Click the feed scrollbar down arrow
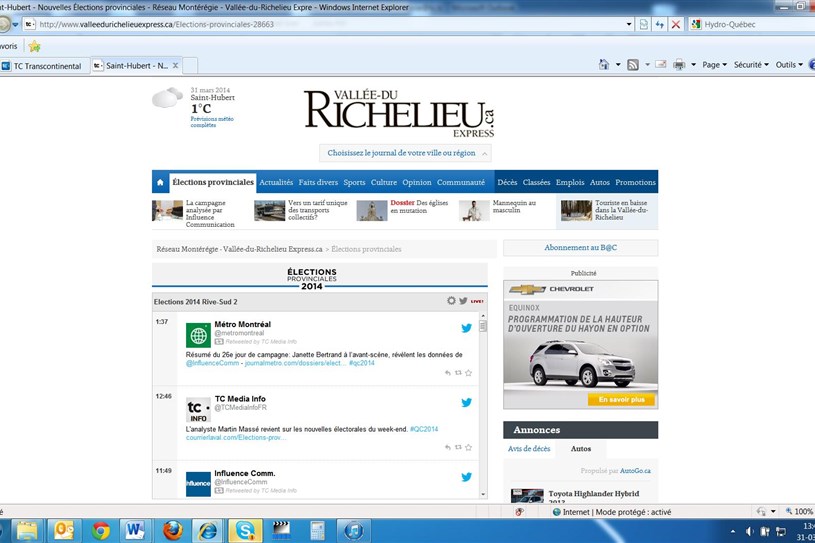Image resolution: width=815 pixels, height=543 pixels. click(483, 494)
